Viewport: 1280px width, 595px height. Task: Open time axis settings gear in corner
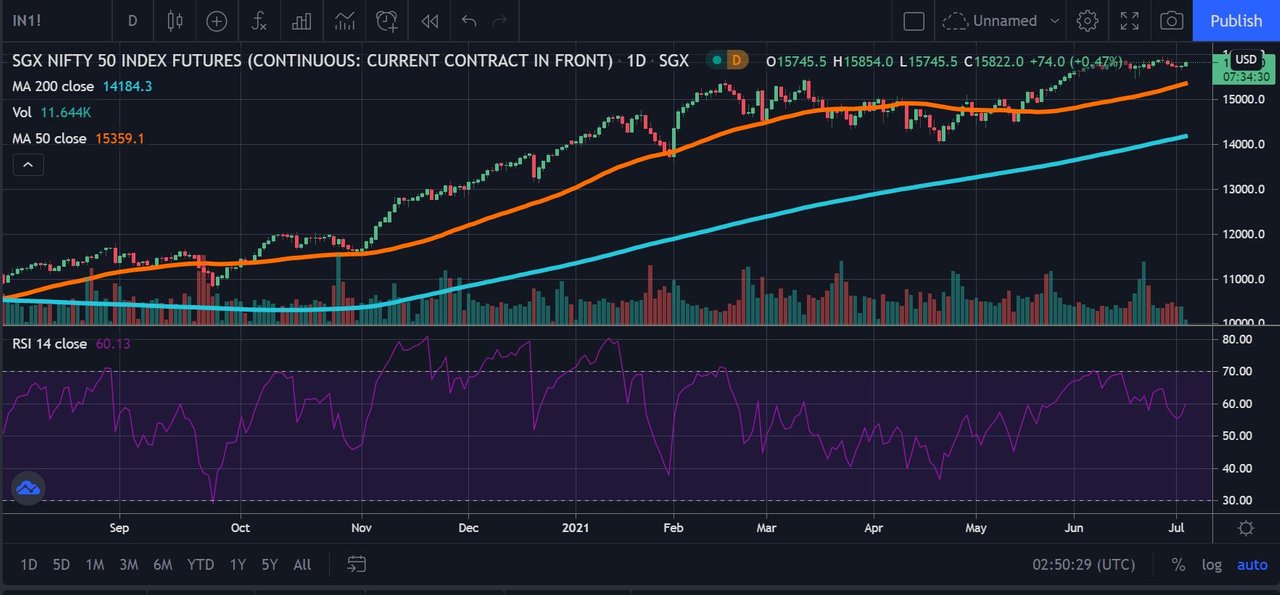1246,528
